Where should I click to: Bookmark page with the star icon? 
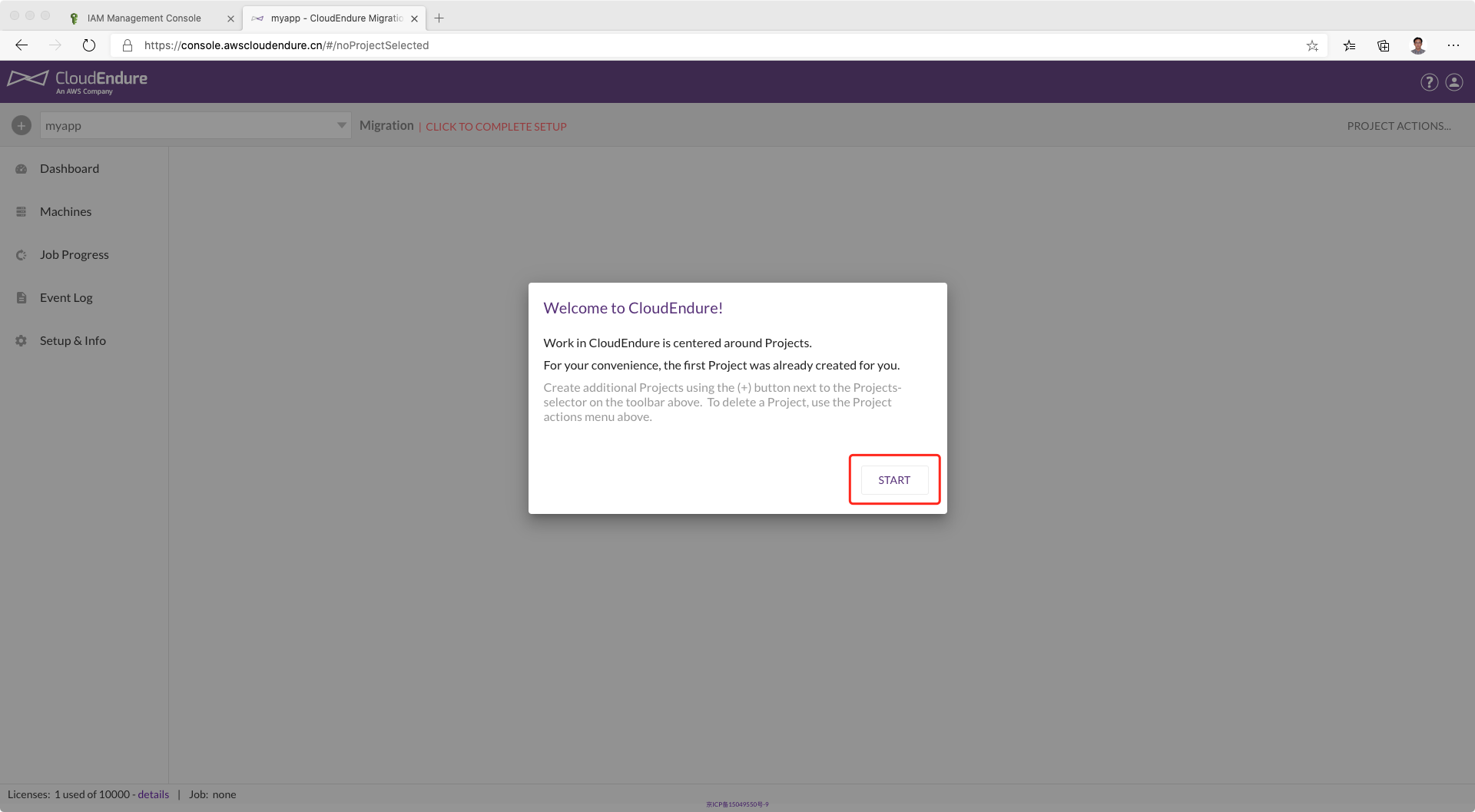pyautogui.click(x=1312, y=46)
